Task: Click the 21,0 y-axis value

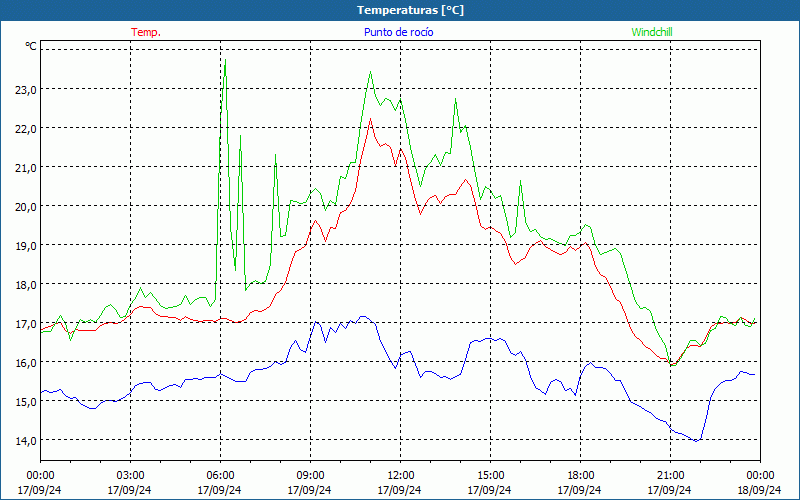Action: click(26, 168)
